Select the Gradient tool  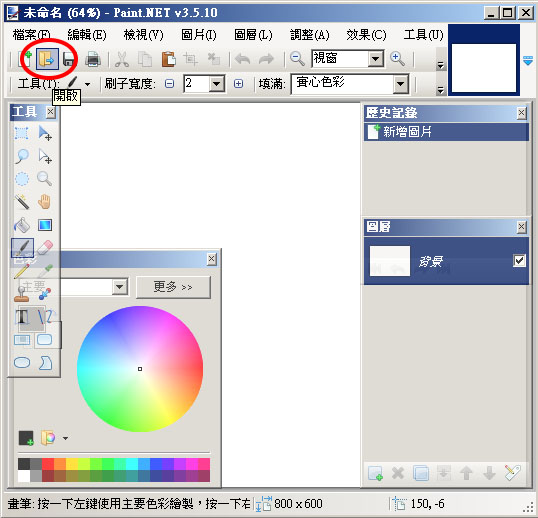pyautogui.click(x=45, y=225)
